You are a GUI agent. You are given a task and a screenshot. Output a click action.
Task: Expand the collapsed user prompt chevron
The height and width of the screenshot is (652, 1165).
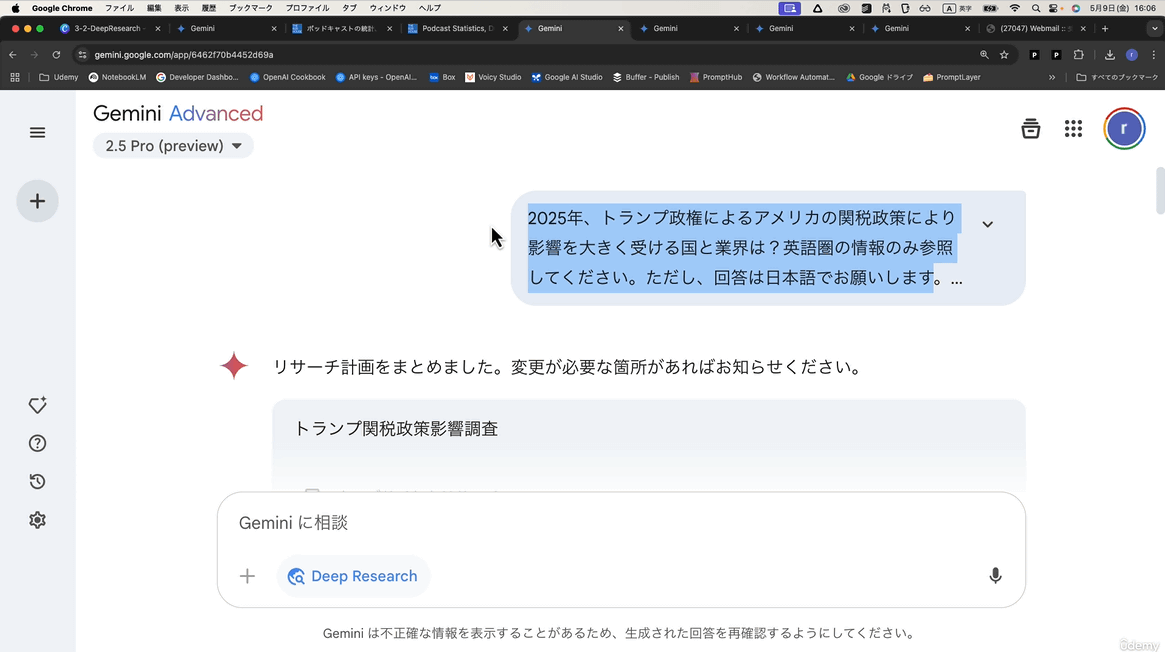[987, 224]
